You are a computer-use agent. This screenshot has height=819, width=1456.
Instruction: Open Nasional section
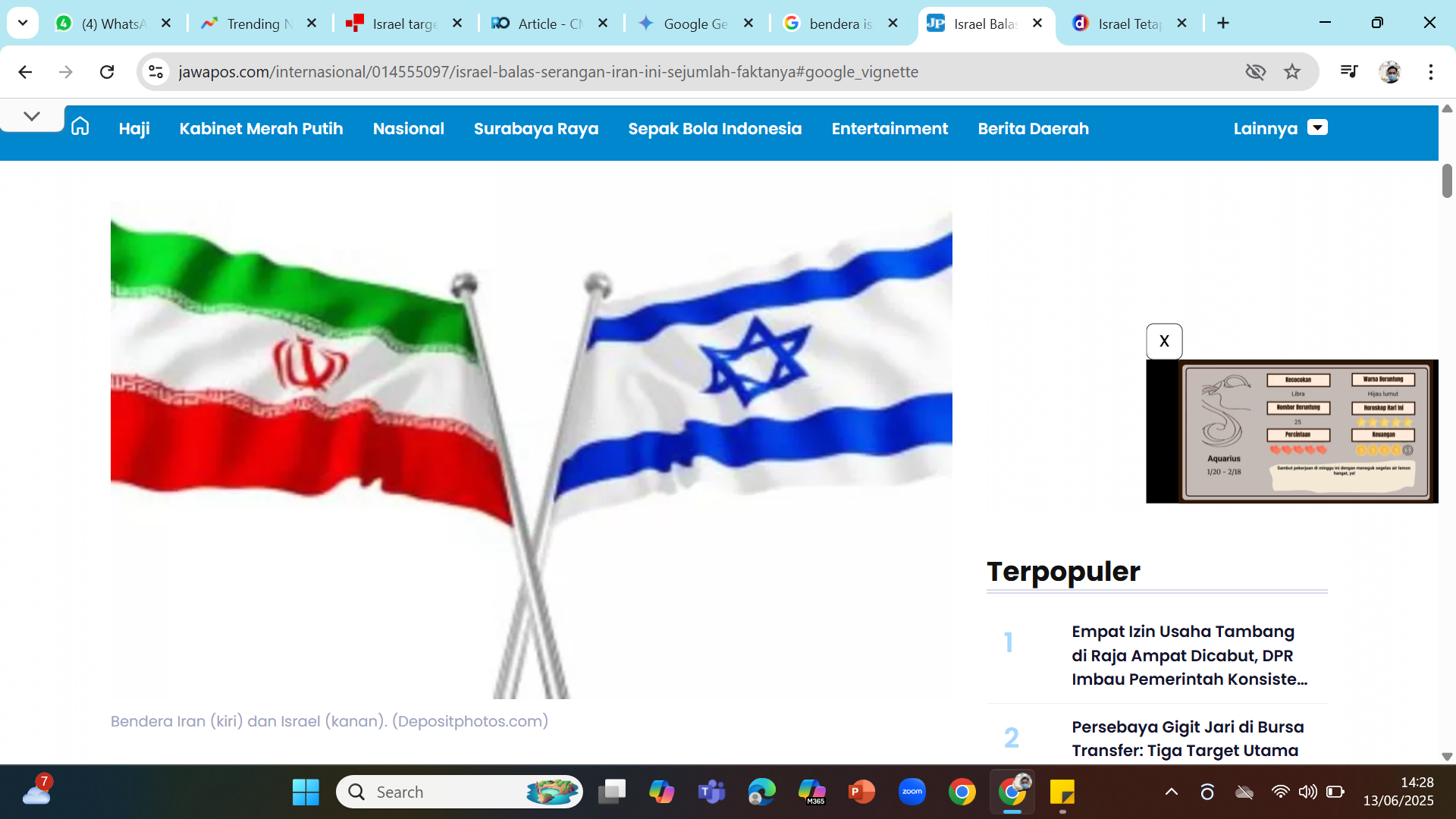409,128
